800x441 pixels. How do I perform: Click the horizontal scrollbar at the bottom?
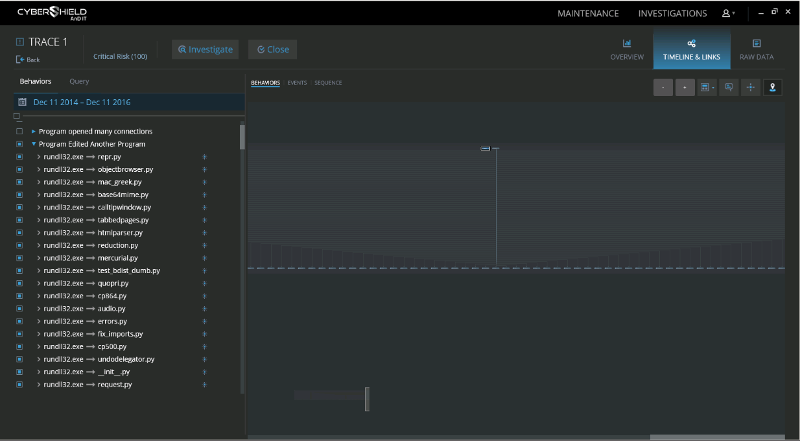point(715,437)
